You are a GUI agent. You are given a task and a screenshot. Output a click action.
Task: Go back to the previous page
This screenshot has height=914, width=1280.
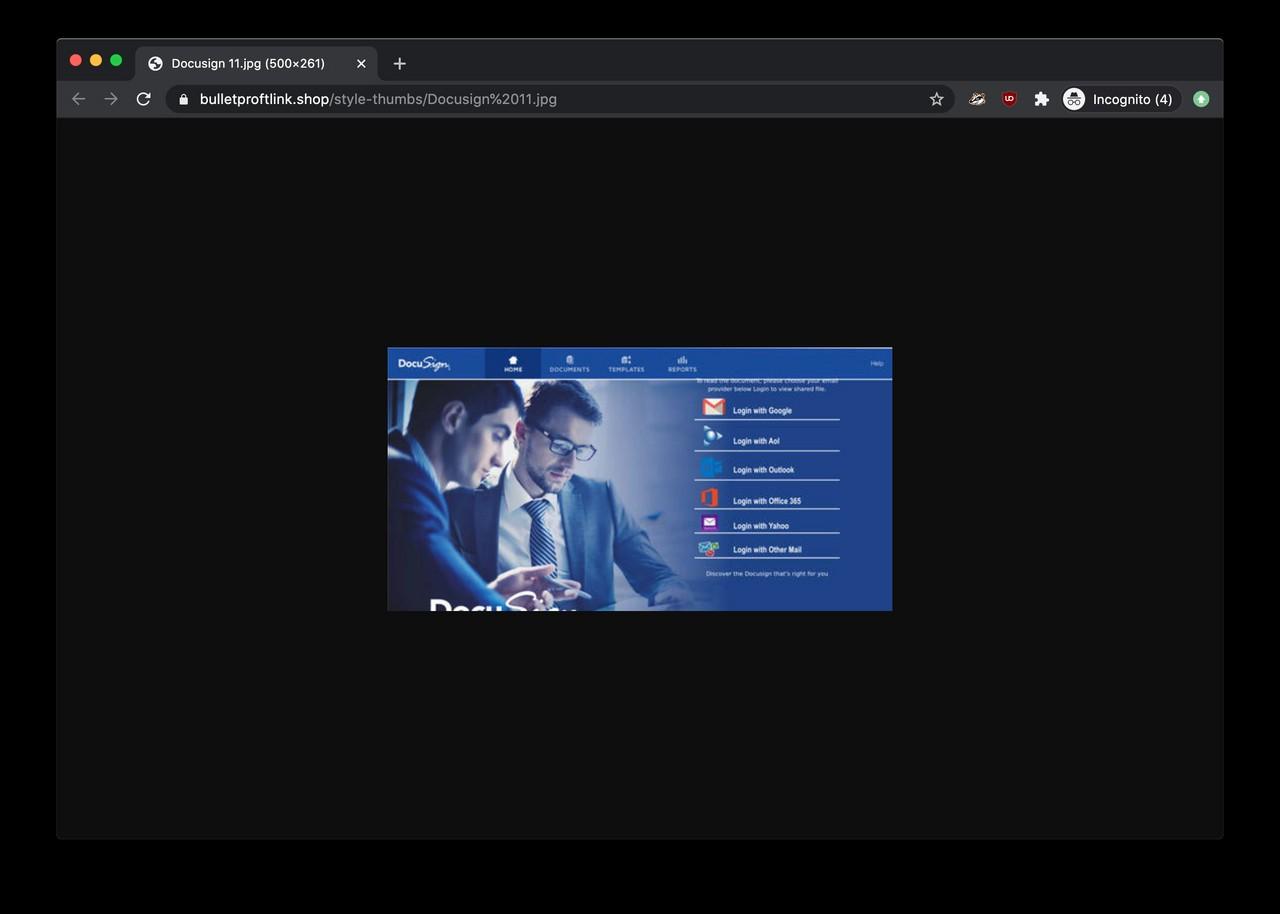click(x=79, y=99)
